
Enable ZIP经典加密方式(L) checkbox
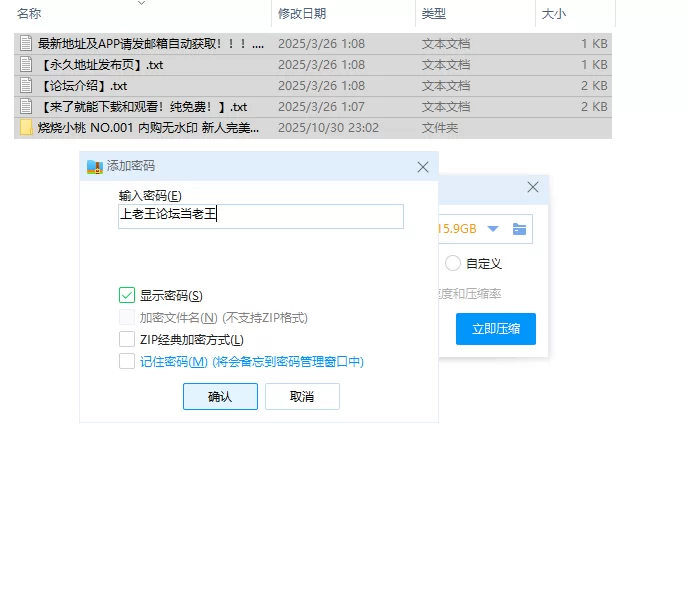coord(127,339)
